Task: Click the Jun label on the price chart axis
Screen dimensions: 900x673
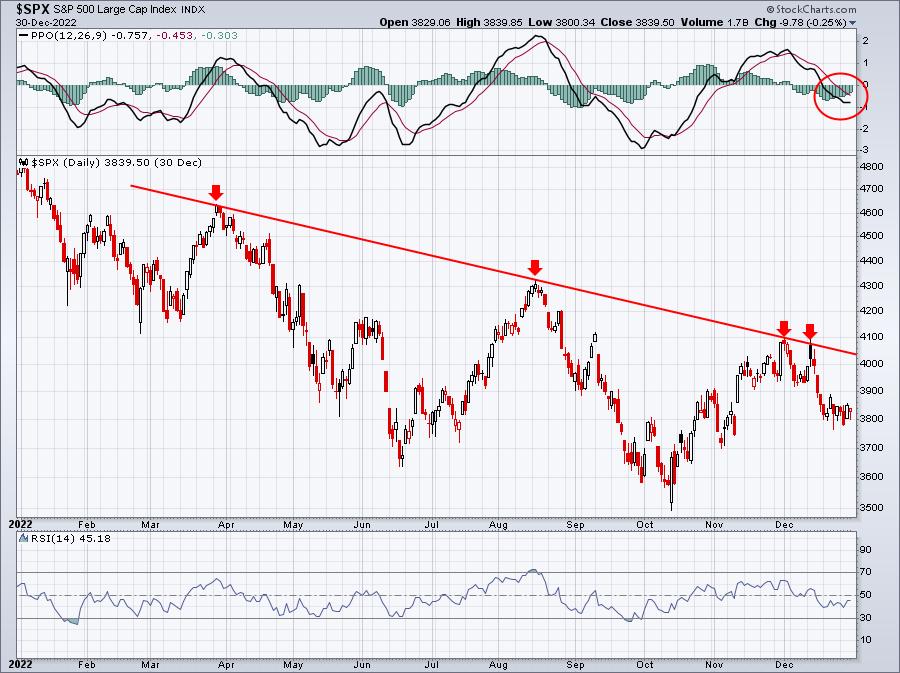Action: 364,522
